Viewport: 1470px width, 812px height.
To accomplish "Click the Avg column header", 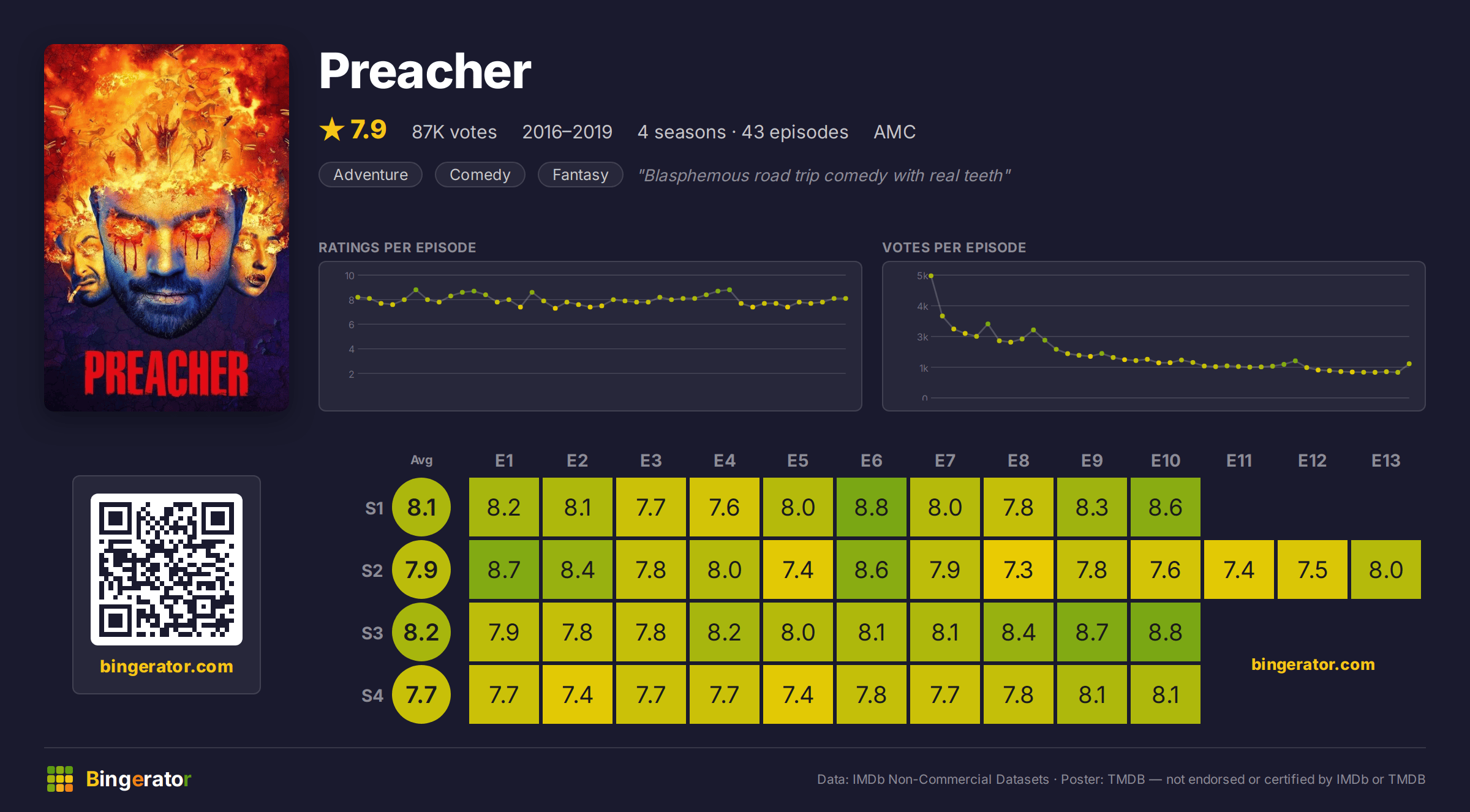I will pyautogui.click(x=421, y=460).
